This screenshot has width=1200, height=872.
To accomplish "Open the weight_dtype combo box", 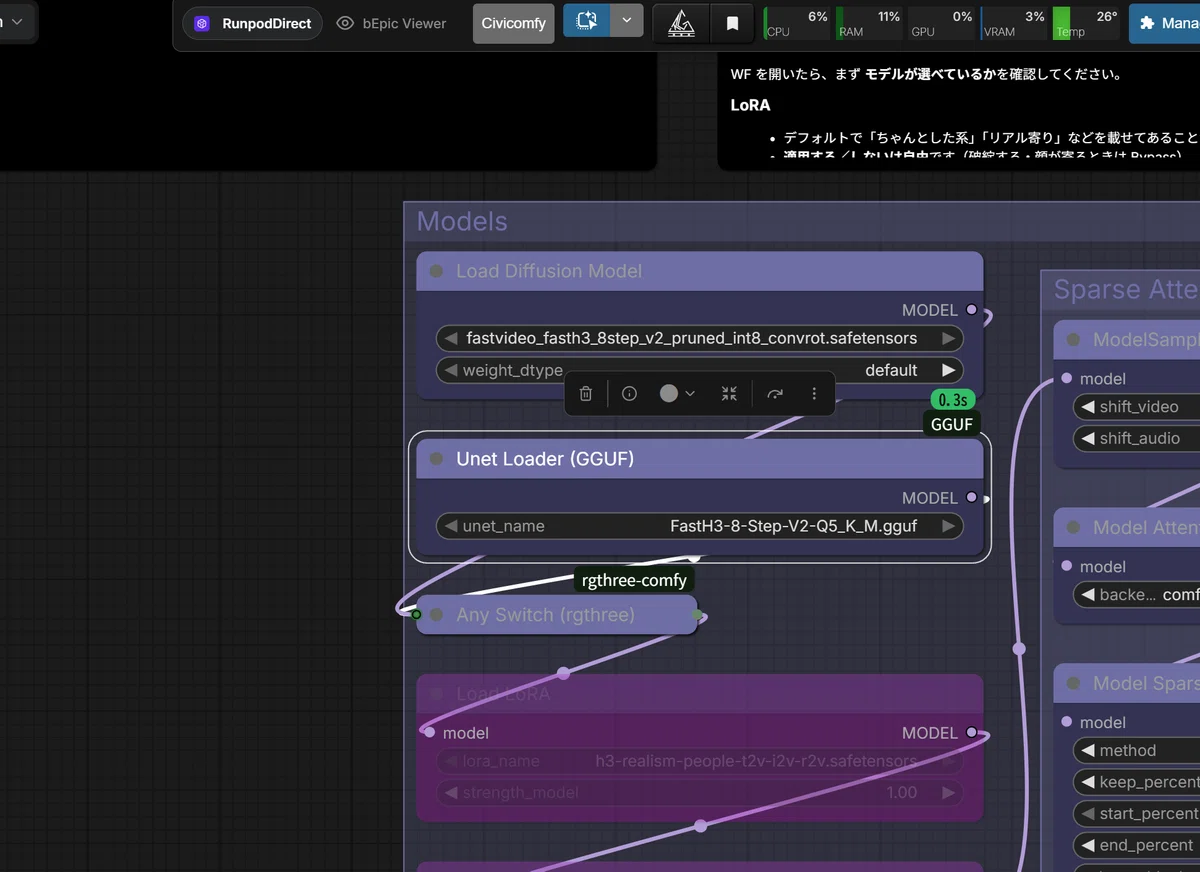I will (700, 370).
